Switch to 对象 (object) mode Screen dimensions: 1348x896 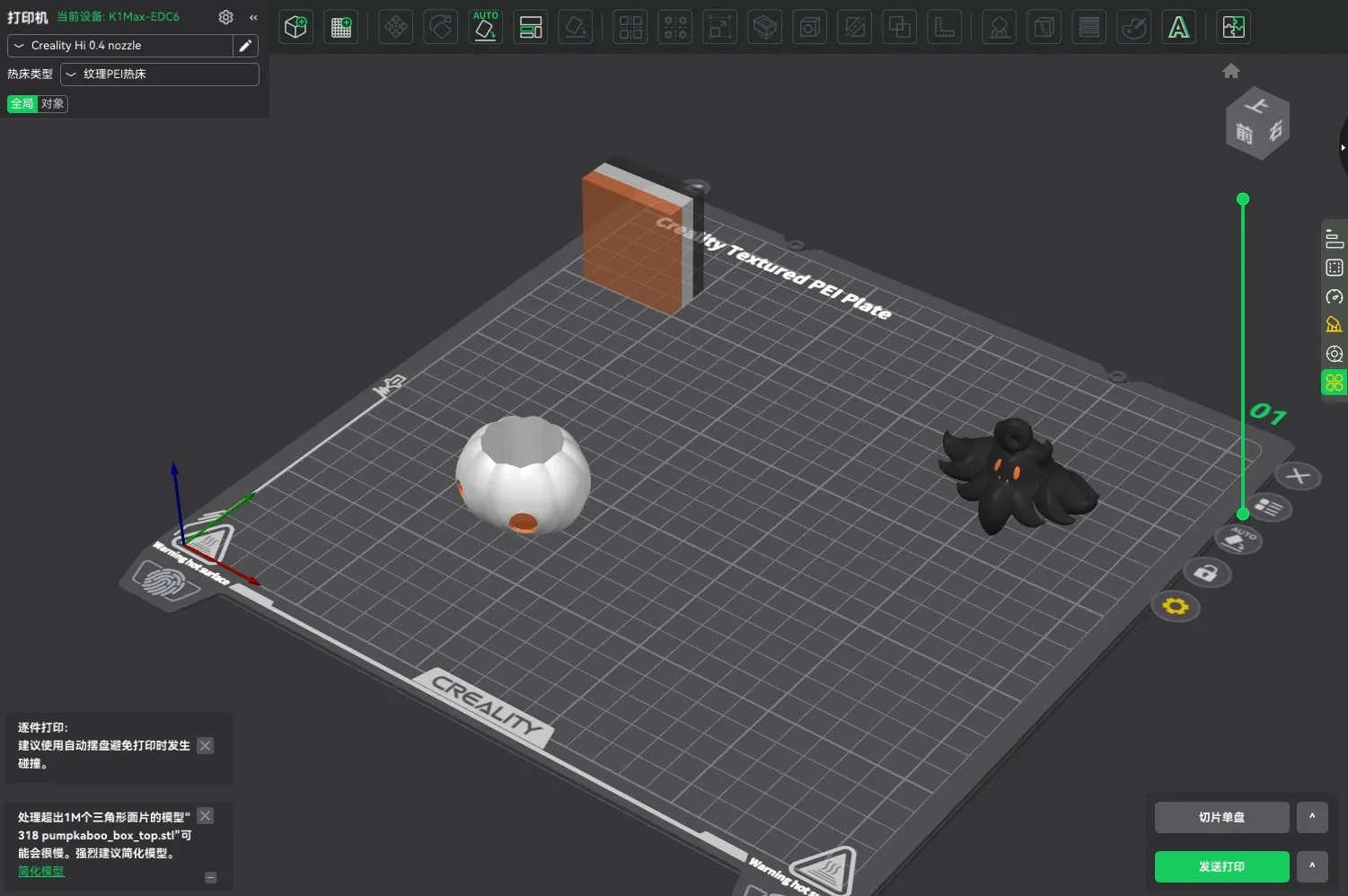tap(53, 104)
